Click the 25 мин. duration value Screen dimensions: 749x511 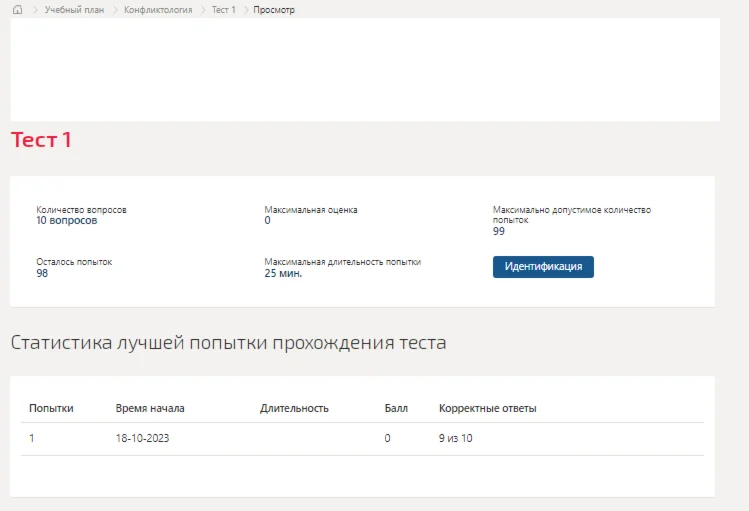pos(283,272)
